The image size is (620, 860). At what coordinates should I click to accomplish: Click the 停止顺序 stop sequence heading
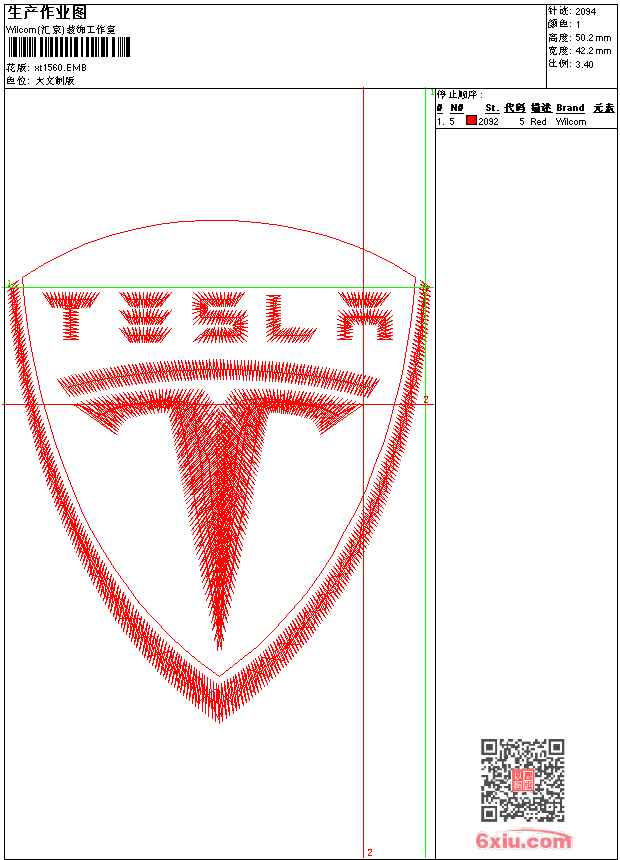click(460, 94)
